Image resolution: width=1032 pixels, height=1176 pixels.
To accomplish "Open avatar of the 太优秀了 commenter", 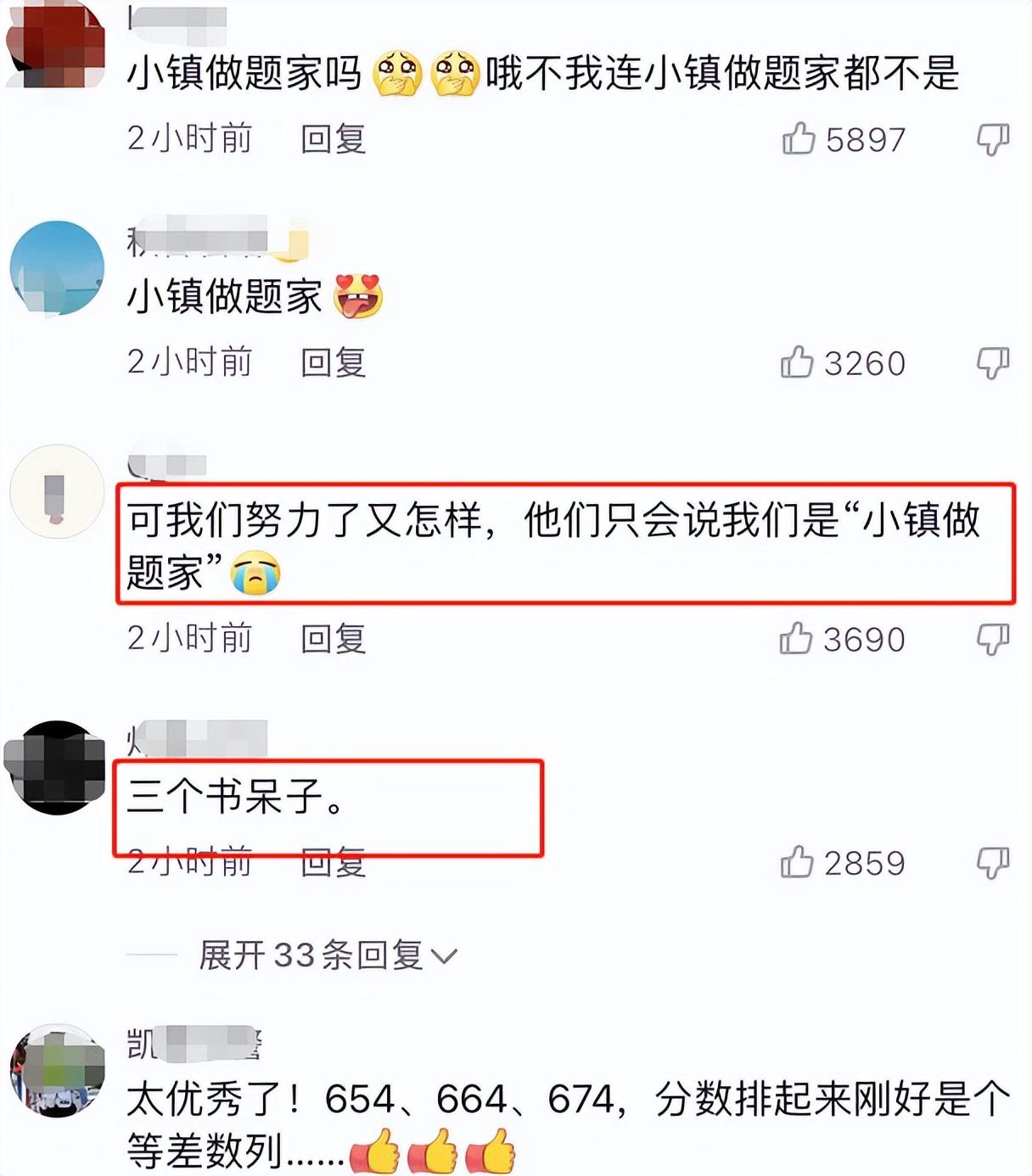I will pyautogui.click(x=57, y=1071).
